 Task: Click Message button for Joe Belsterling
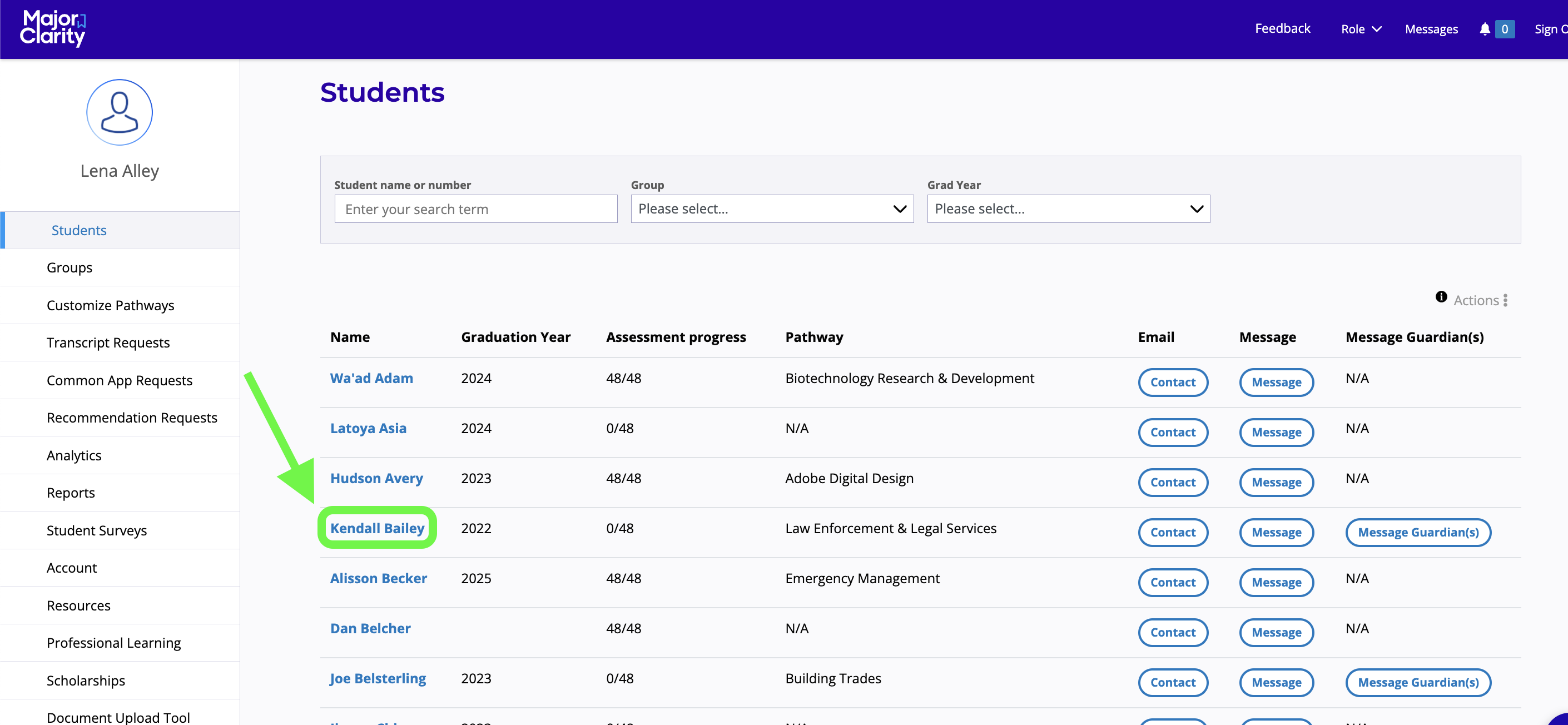pos(1277,682)
